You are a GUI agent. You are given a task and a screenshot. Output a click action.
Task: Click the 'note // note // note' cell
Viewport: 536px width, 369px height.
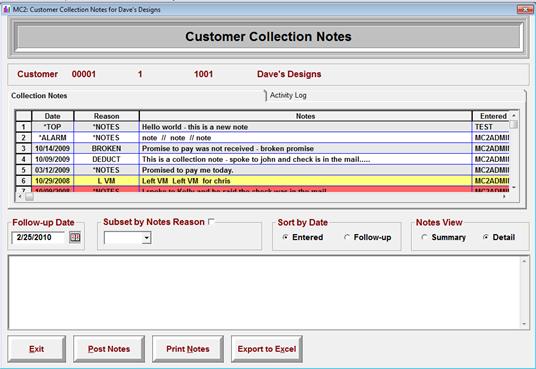pos(305,138)
